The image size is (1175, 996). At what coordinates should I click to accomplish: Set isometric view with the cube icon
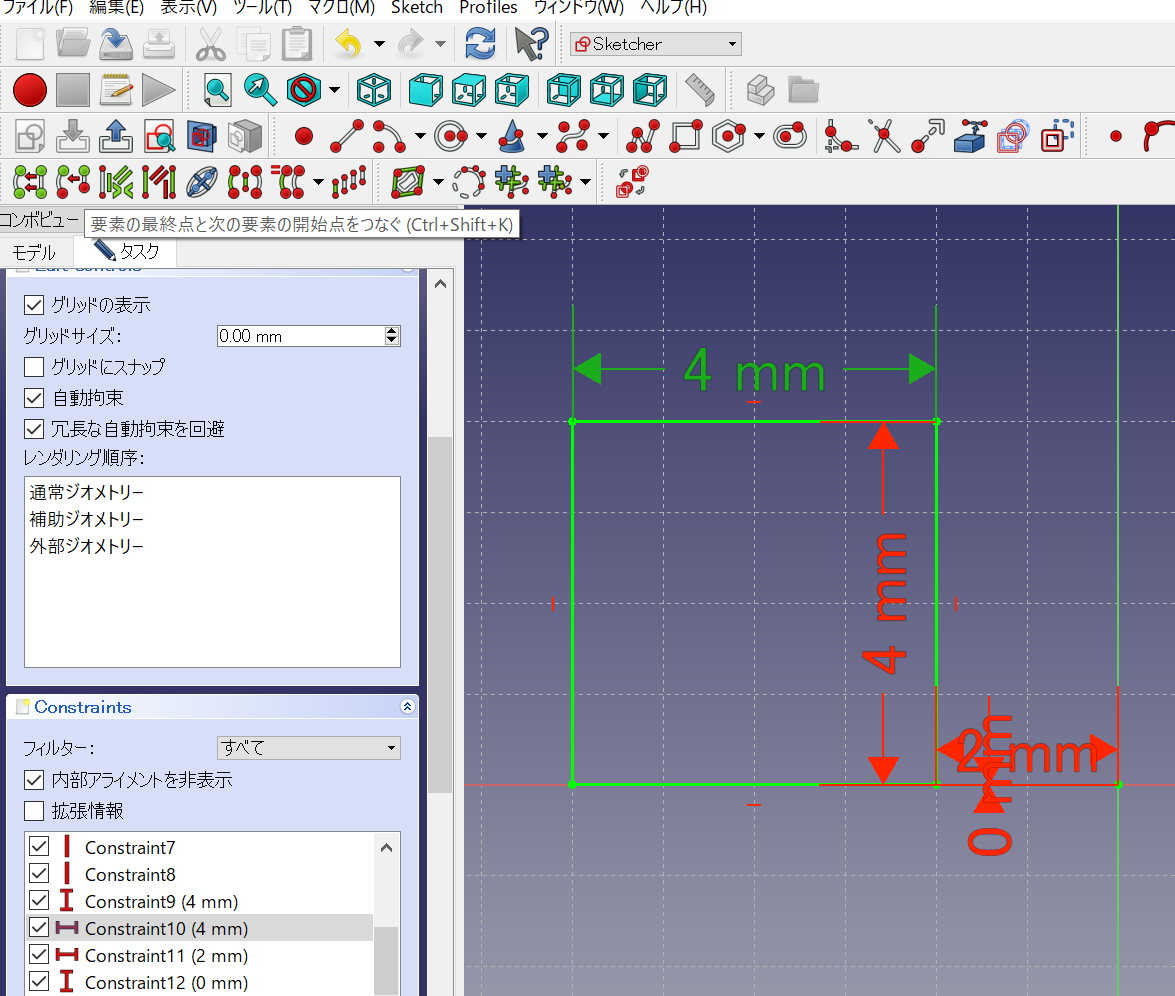point(373,91)
